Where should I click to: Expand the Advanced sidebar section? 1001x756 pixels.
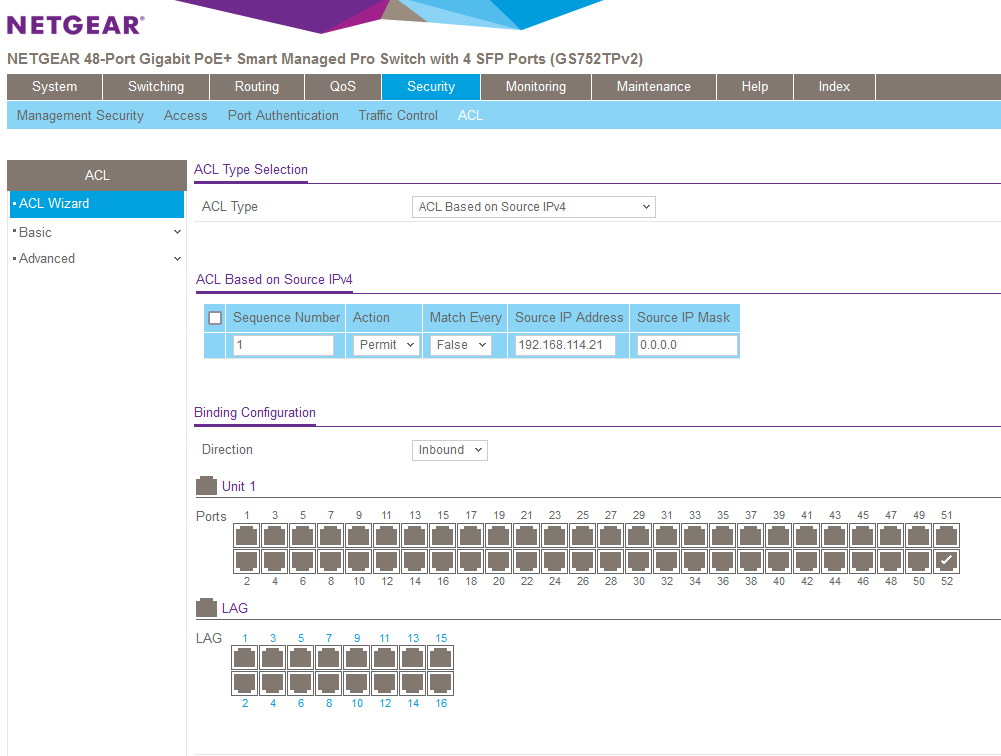click(x=97, y=259)
